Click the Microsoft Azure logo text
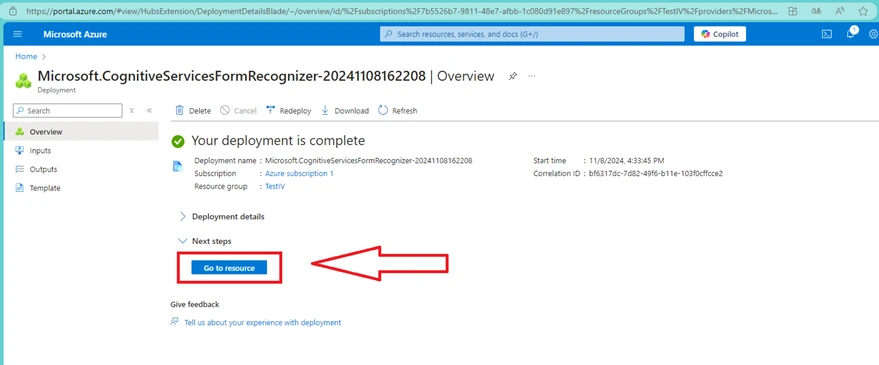879x365 pixels. 75,34
